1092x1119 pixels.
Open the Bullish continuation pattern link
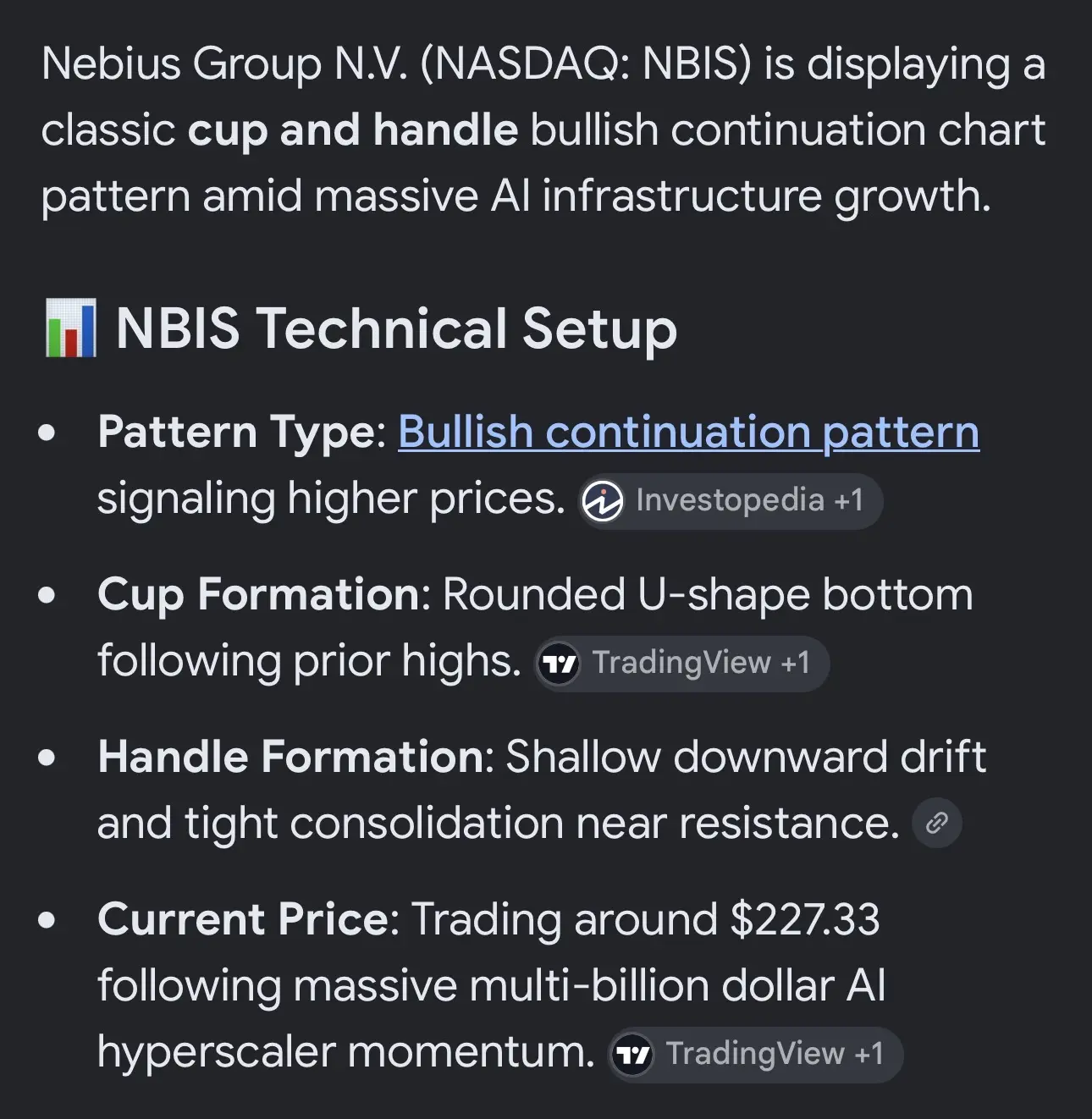tap(688, 433)
